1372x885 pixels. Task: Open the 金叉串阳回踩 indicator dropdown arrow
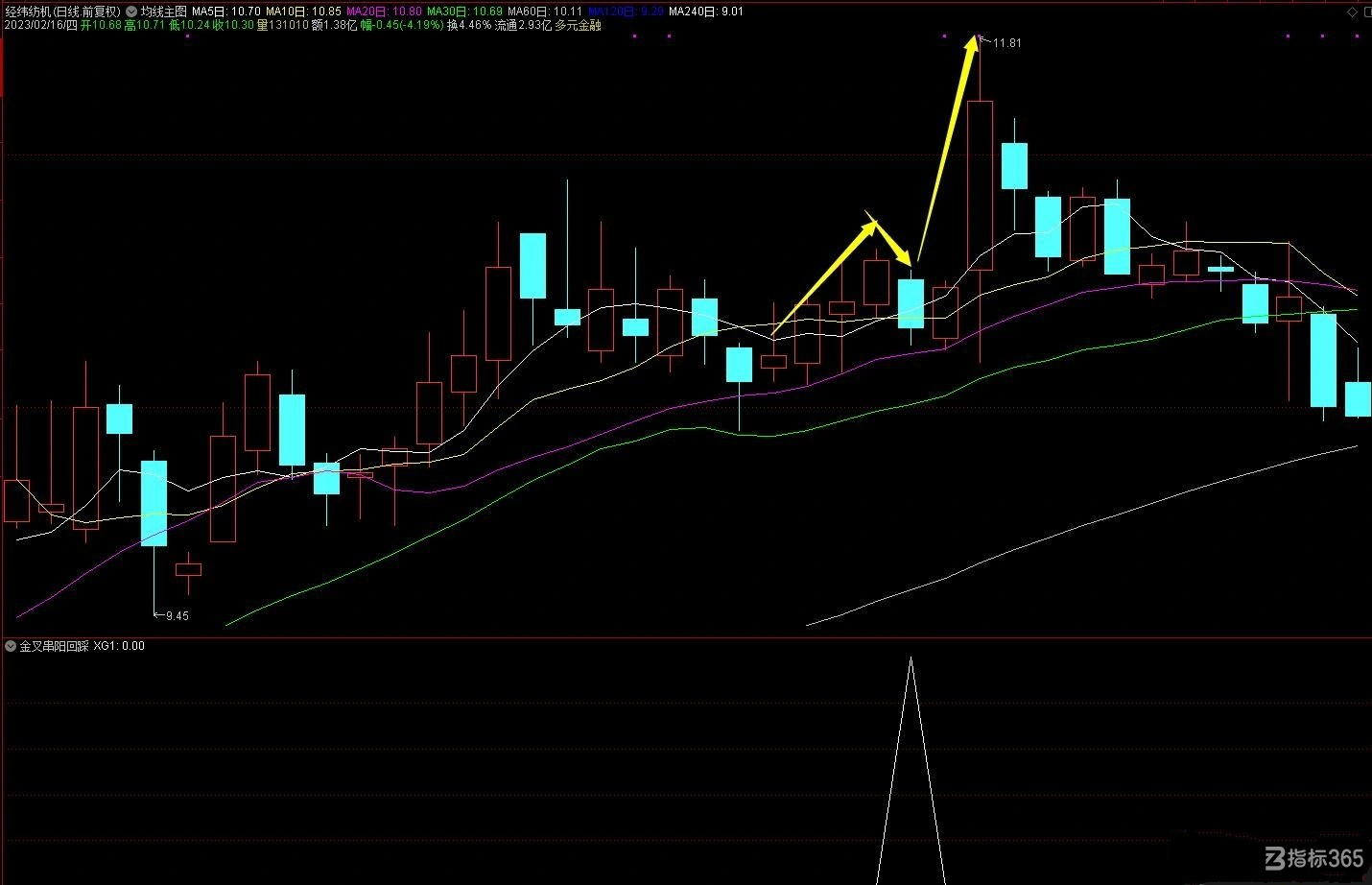pos(11,646)
